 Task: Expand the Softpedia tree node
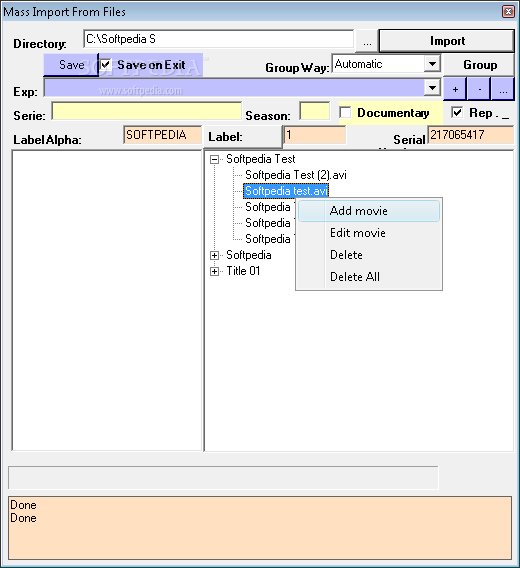point(215,255)
